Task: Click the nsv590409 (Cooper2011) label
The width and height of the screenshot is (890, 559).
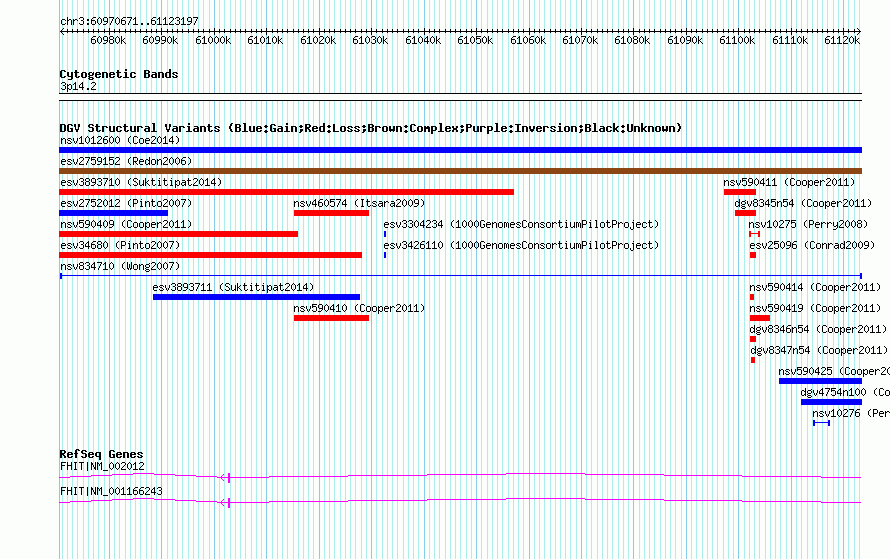Action: 126,224
